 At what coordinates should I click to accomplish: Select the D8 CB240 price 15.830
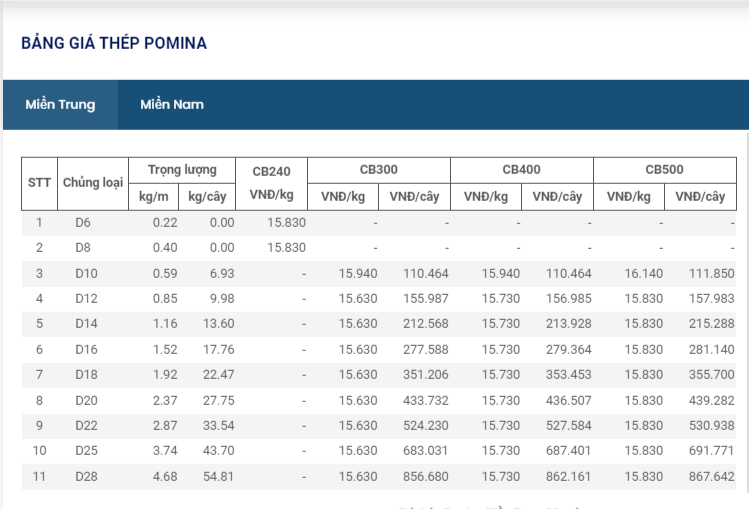pyautogui.click(x=286, y=248)
